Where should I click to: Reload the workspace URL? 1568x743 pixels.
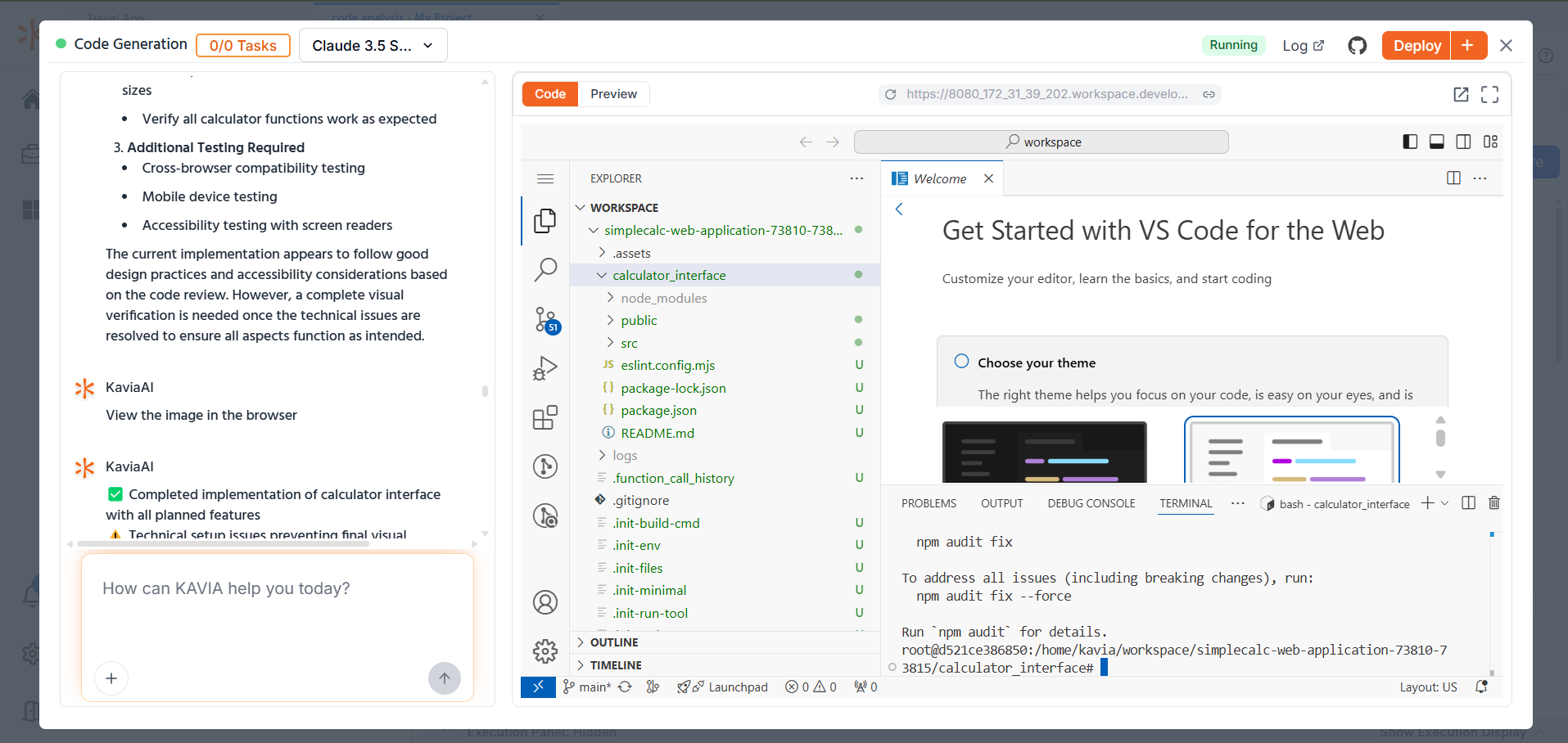(x=891, y=94)
